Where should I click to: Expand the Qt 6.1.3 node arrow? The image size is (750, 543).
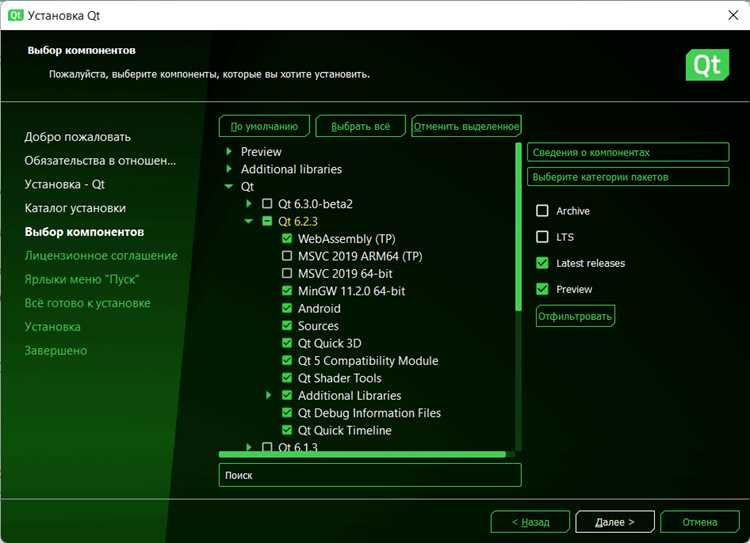[x=249, y=447]
